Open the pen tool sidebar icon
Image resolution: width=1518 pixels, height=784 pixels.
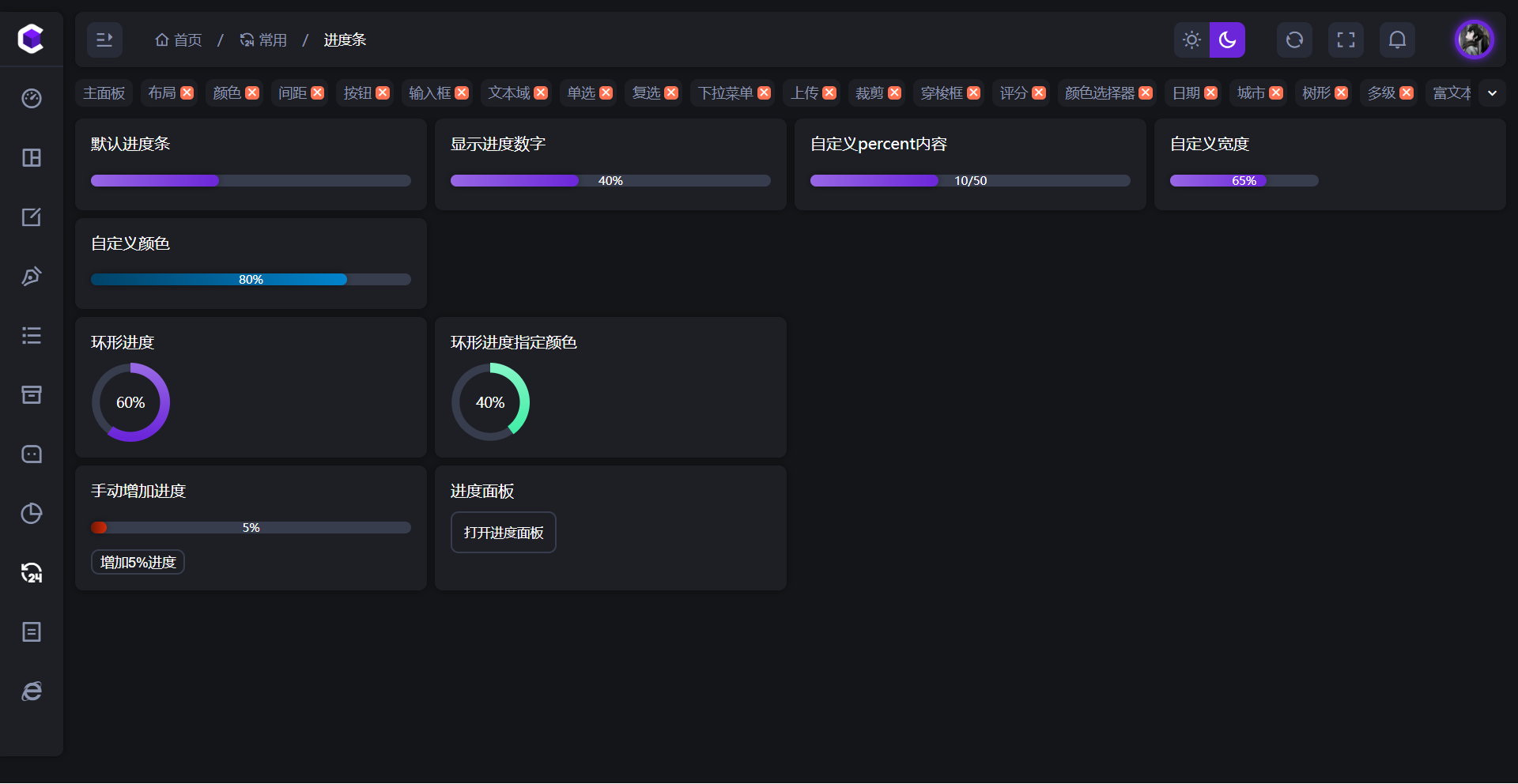32,276
